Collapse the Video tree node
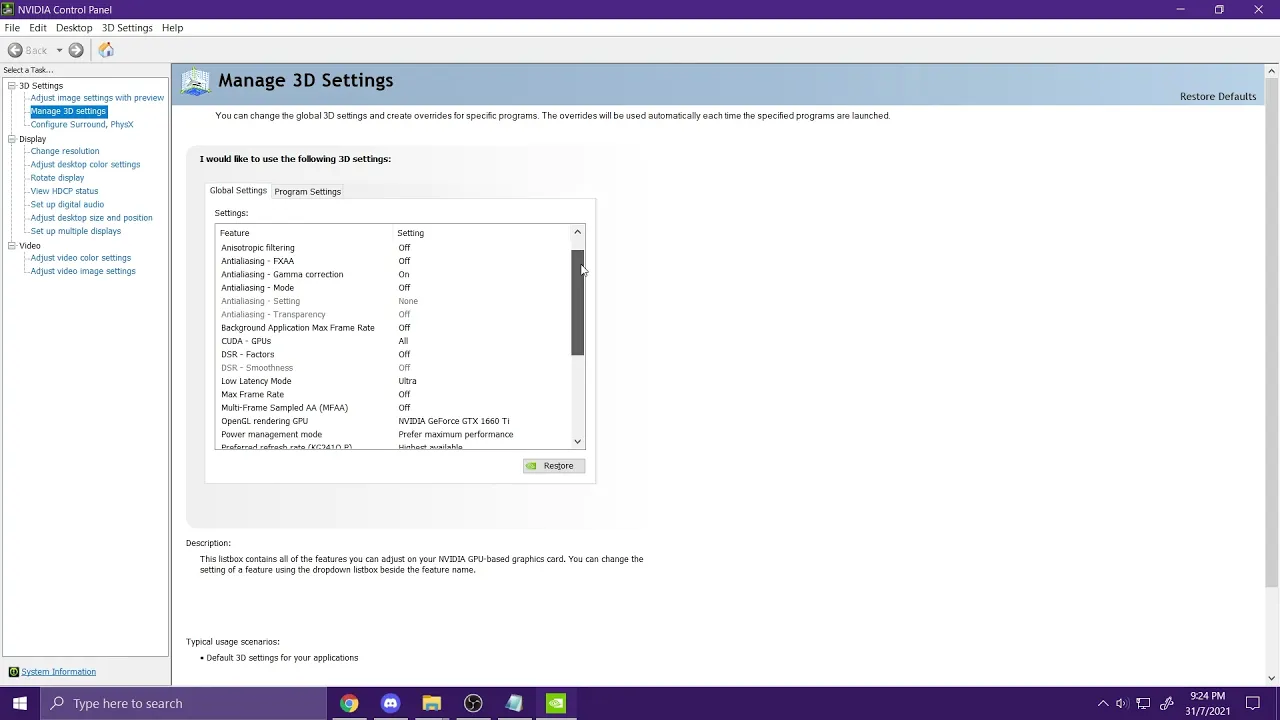This screenshot has width=1280, height=720. [x=11, y=245]
